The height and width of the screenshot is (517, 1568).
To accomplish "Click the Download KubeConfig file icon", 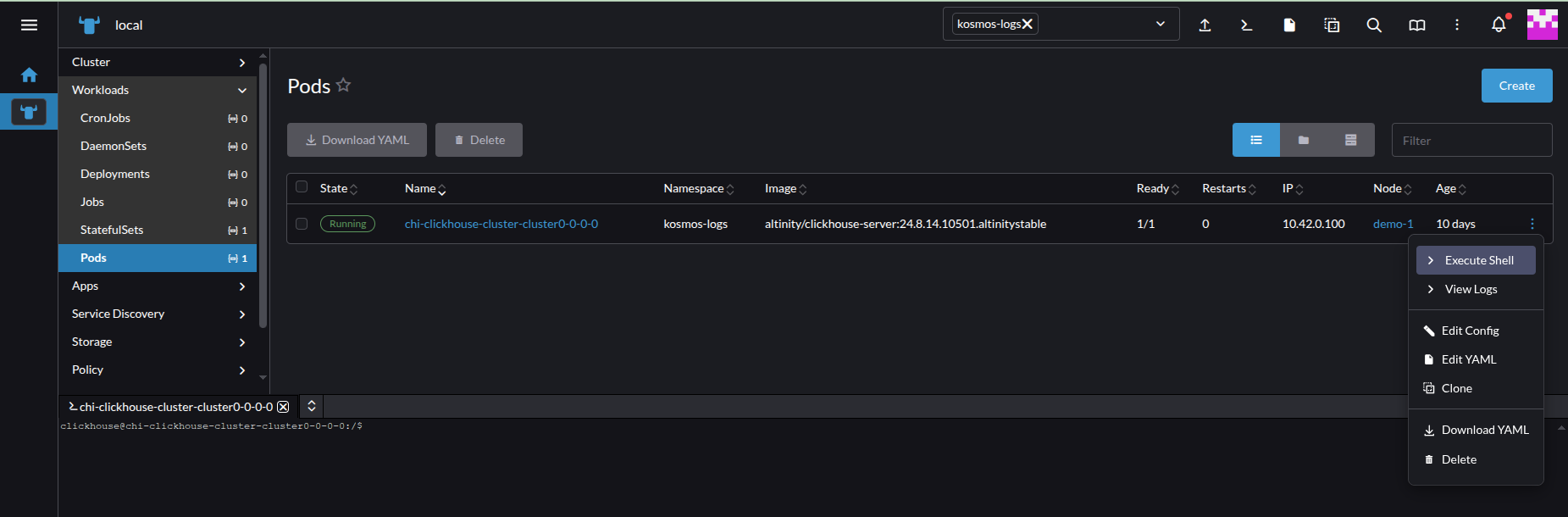I will [x=1289, y=25].
